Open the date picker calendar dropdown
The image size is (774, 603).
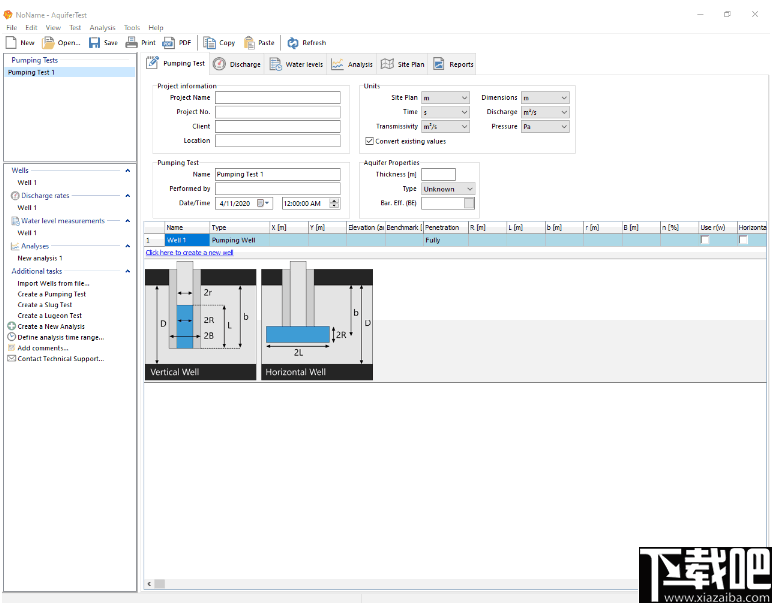pos(263,203)
